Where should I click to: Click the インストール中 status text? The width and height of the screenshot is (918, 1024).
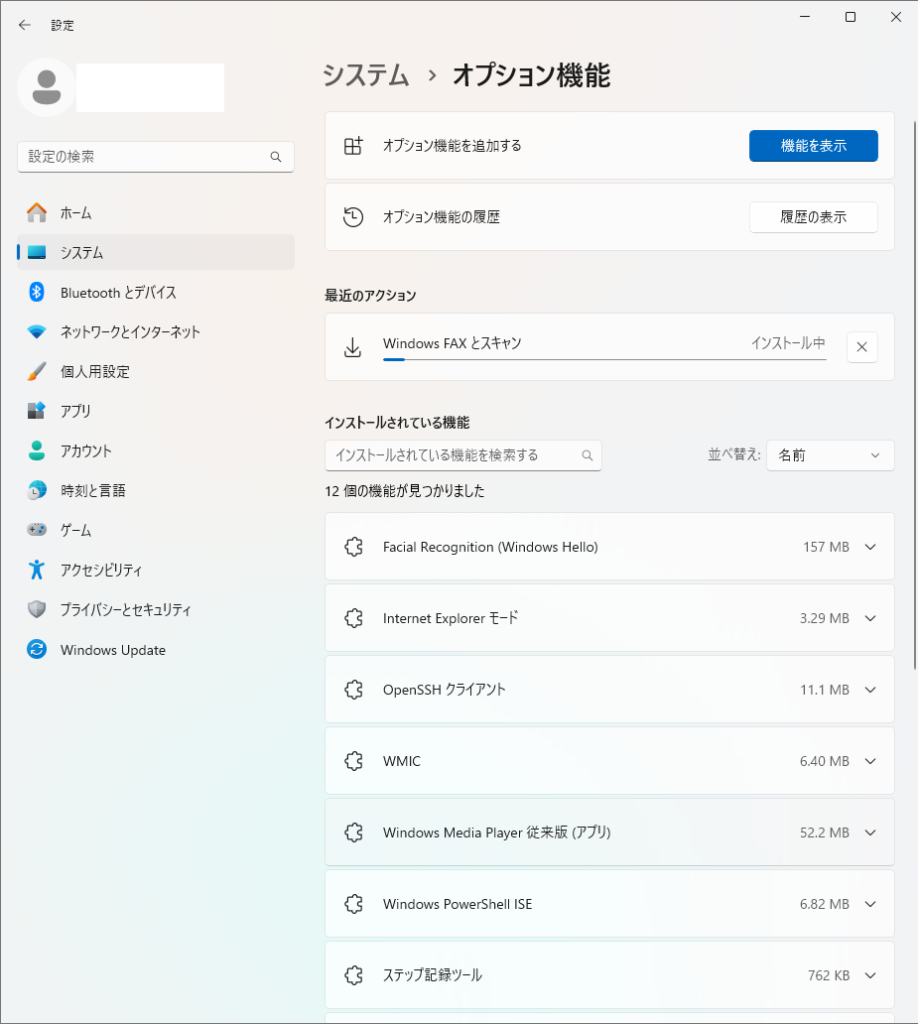click(788, 343)
